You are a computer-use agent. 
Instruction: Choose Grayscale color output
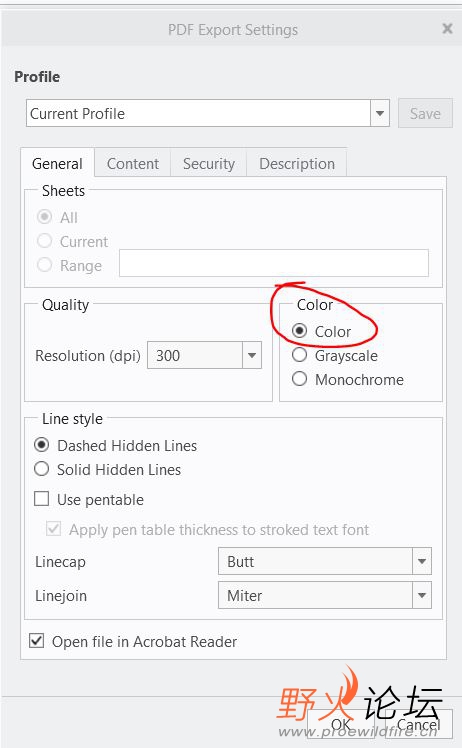coord(299,355)
